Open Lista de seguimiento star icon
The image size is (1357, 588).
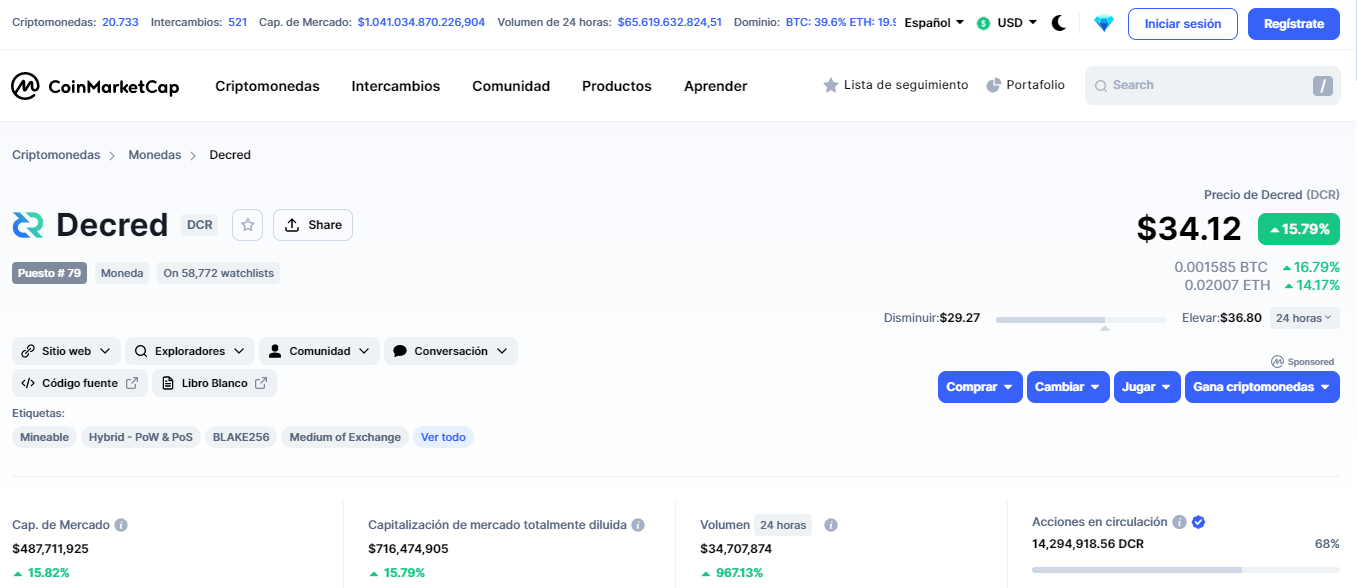click(x=830, y=86)
